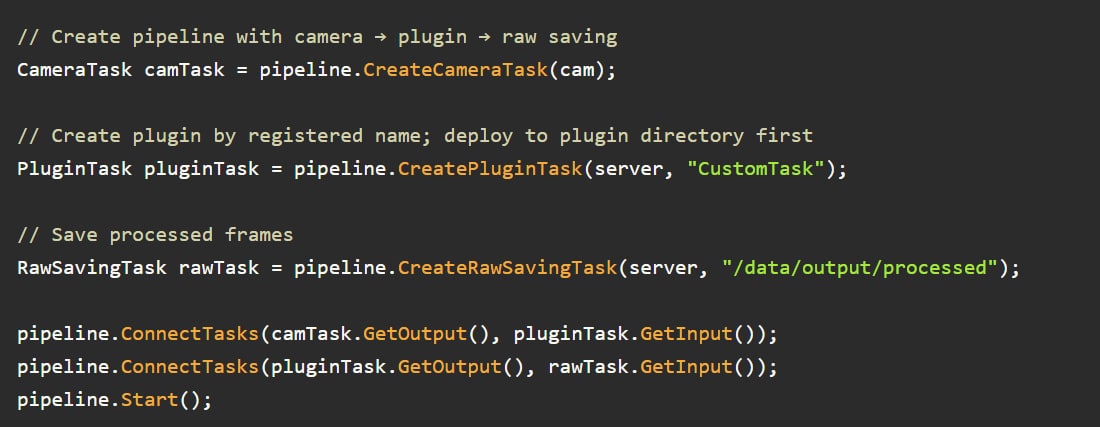Viewport: 1100px width, 427px height.
Task: Click the comment about camera plugin raw saving
Action: pos(317,38)
